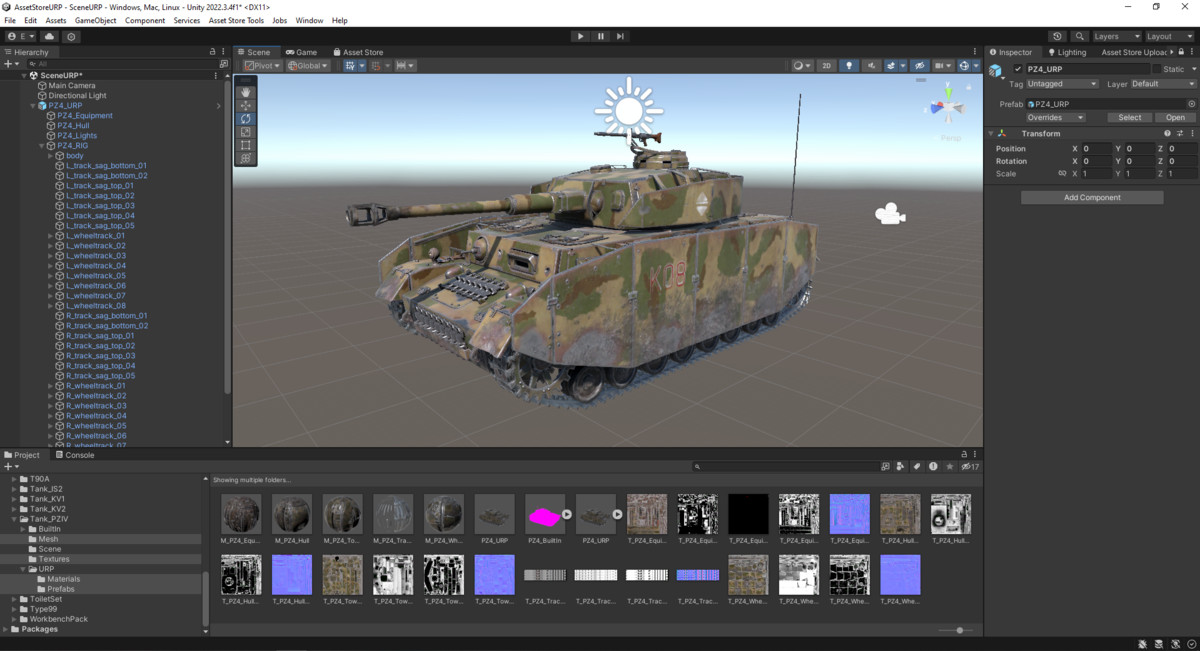
Task: Toggle scene lighting in the Scene toolbar
Action: pos(850,65)
